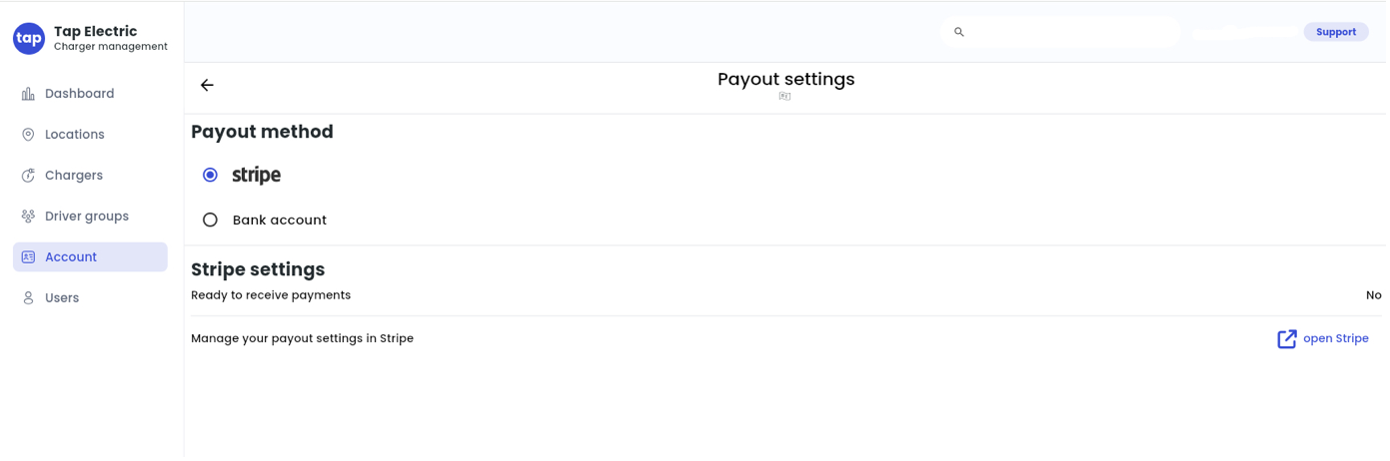
Task: Click the Tap Electric logo
Action: 29,38
